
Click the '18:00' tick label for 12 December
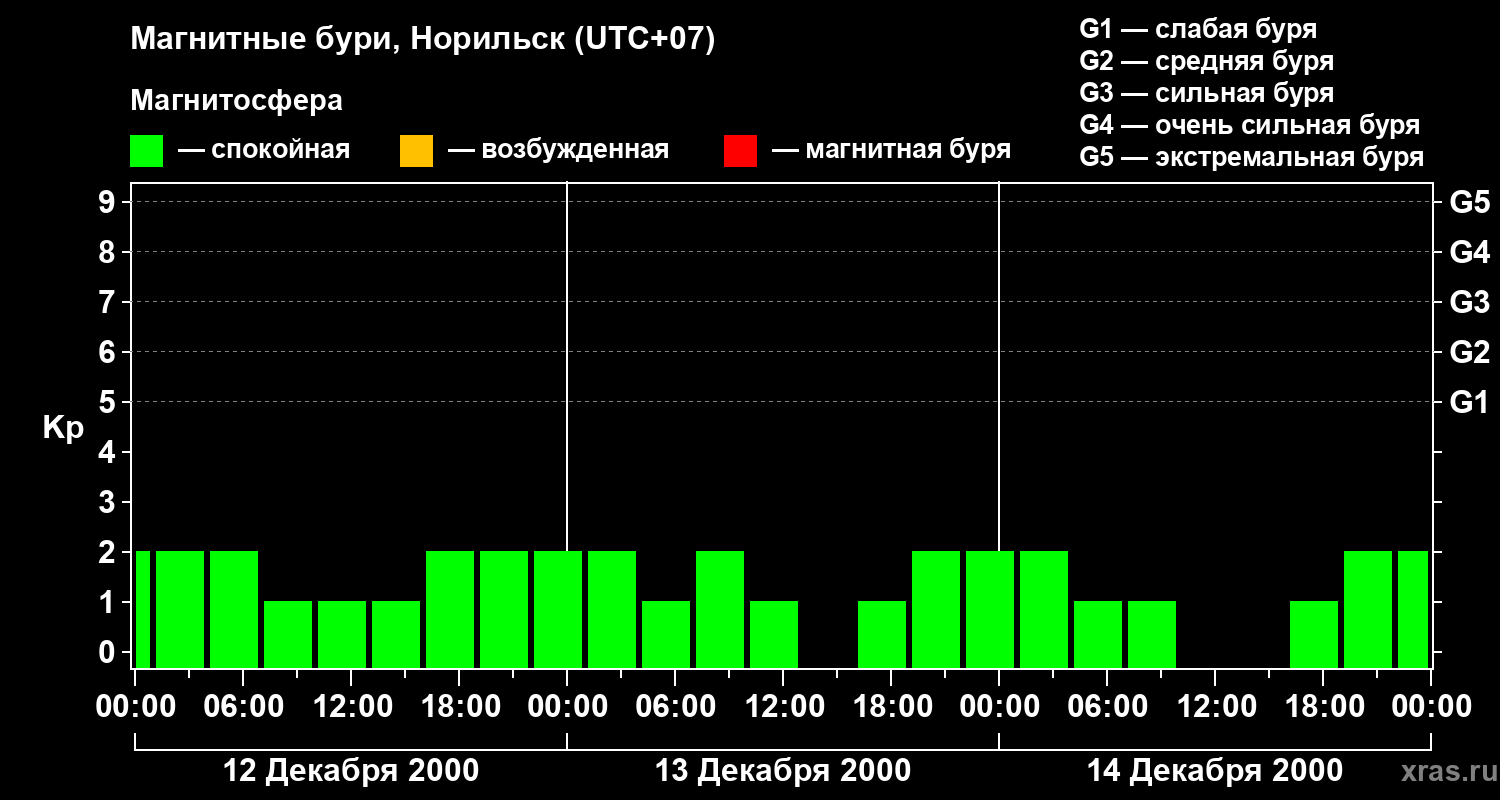point(459,706)
